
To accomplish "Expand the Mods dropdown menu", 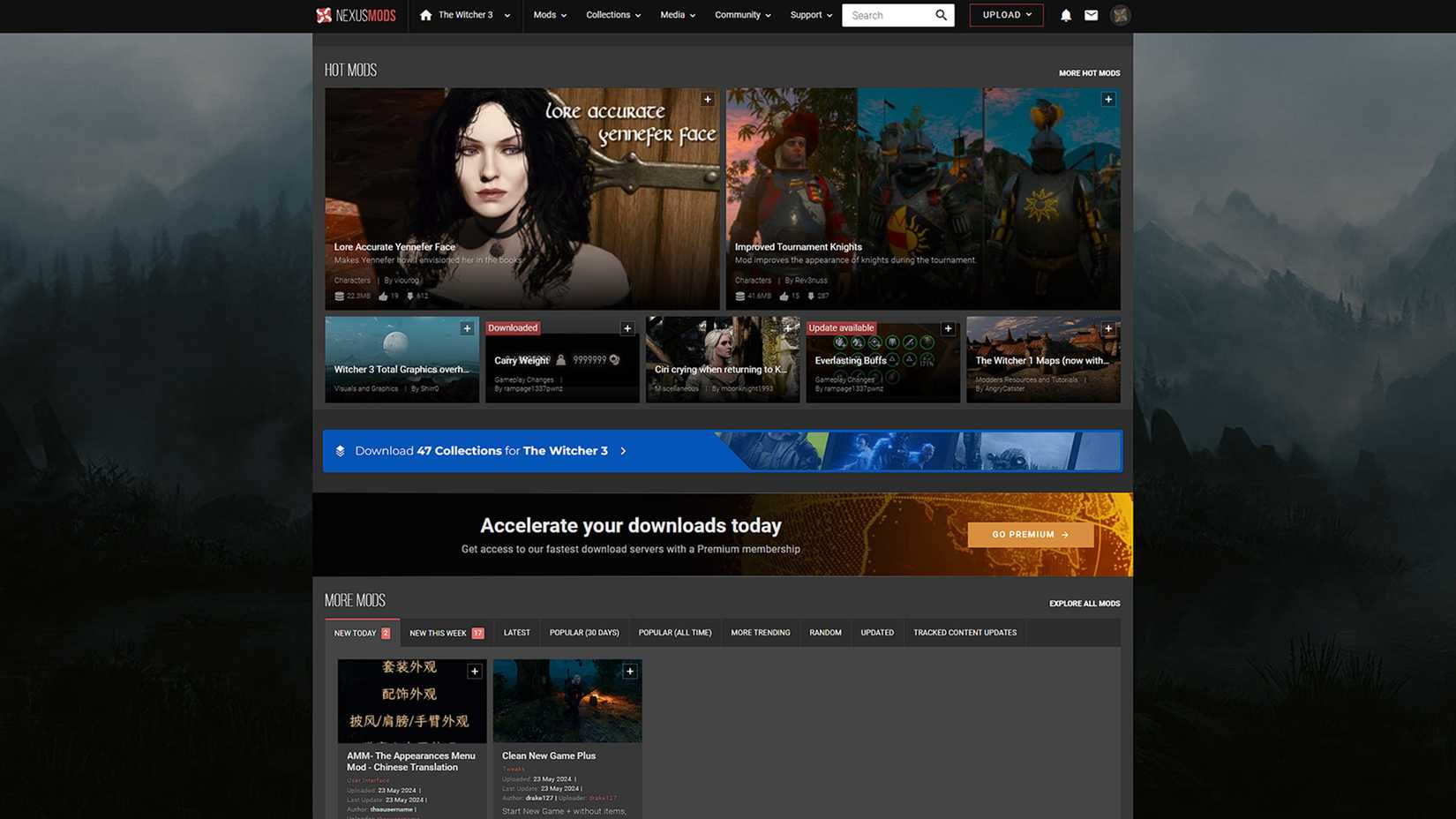I will [x=550, y=15].
